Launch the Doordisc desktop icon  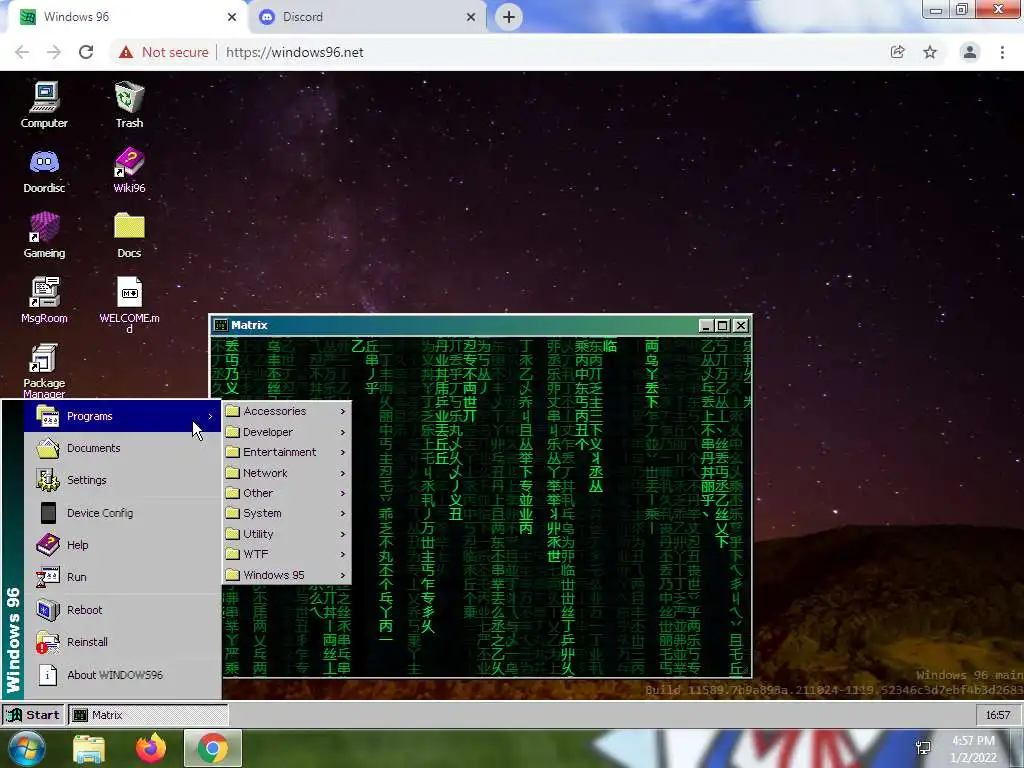44,170
